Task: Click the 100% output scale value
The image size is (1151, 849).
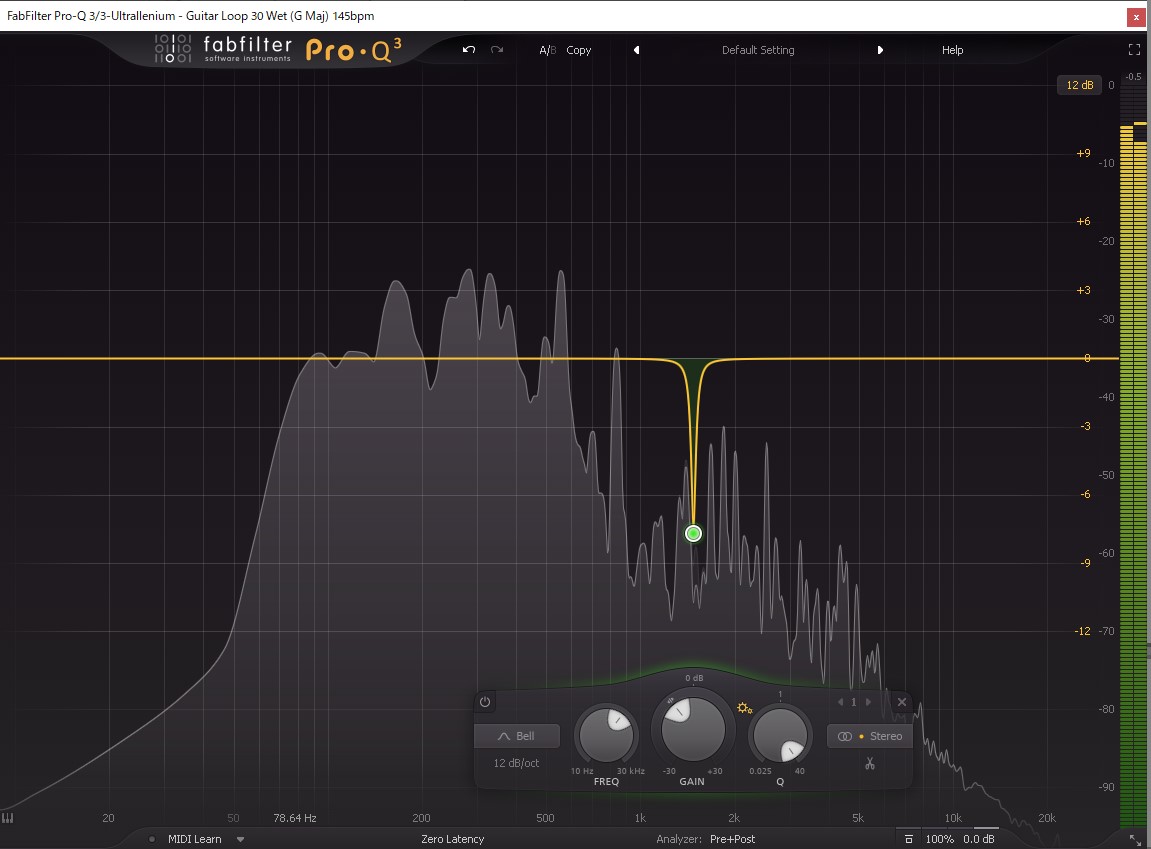Action: [x=940, y=839]
